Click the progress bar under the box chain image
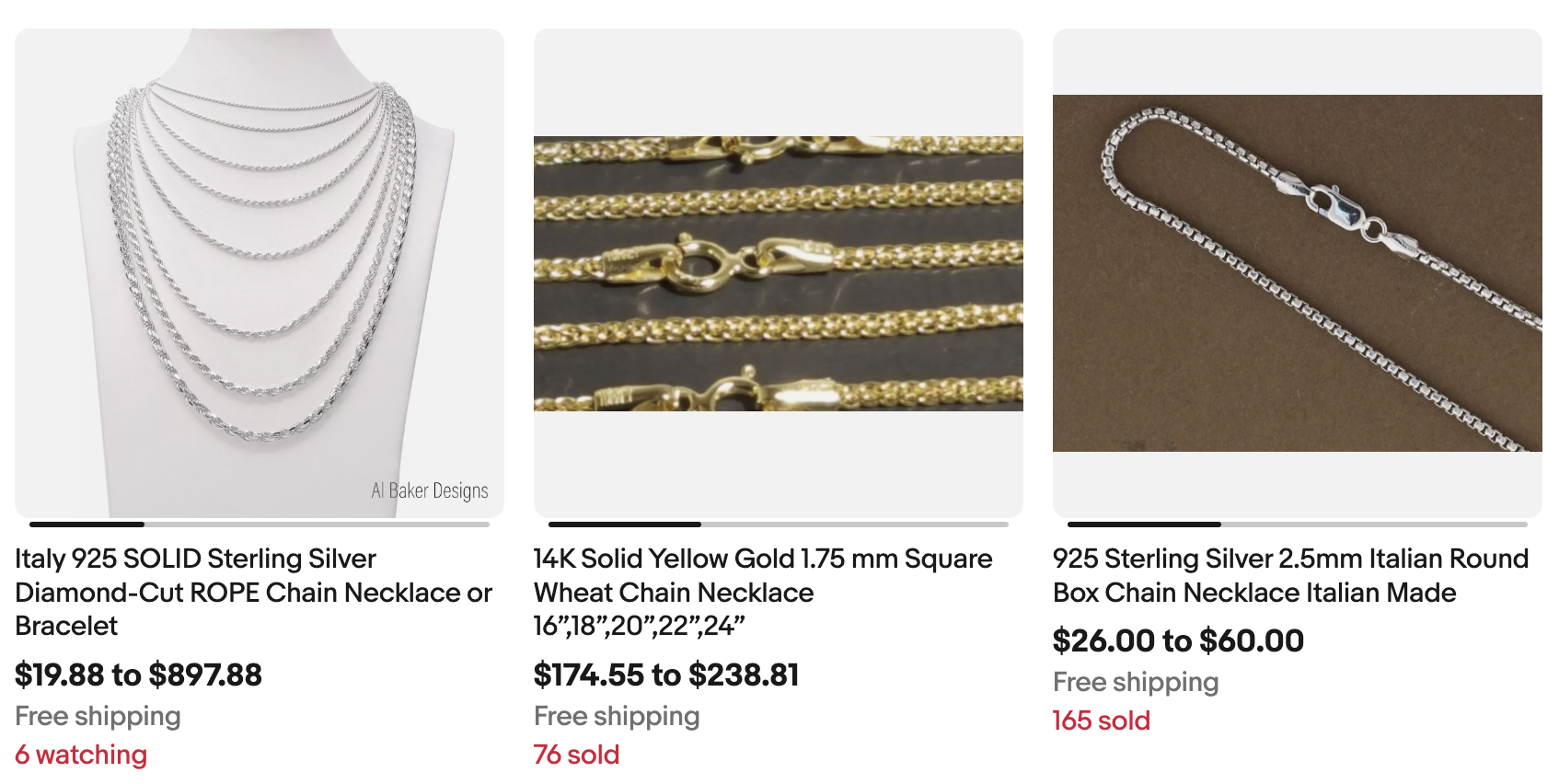The image size is (1559, 784). coord(1298,525)
